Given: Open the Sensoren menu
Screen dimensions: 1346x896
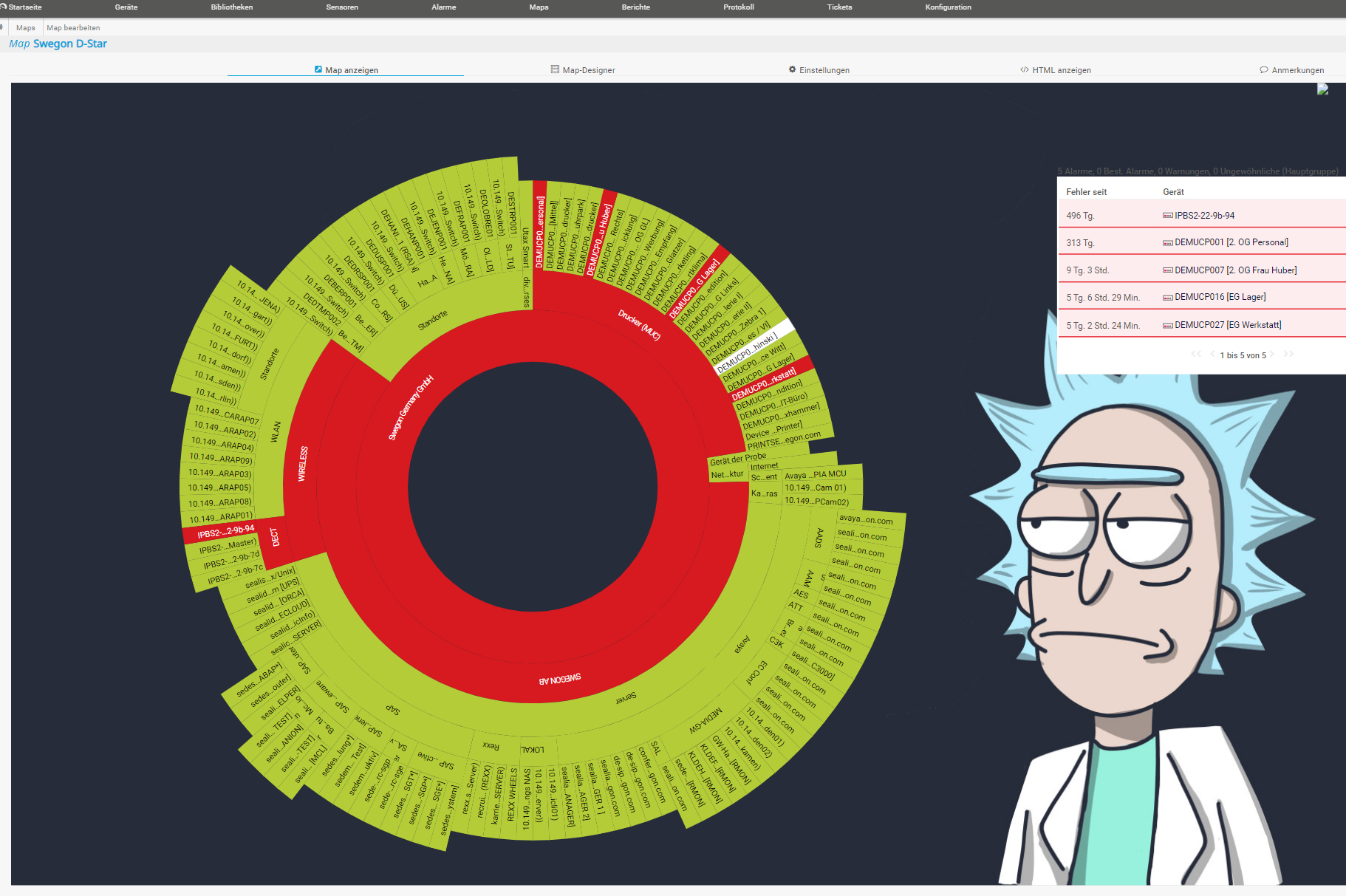Looking at the screenshot, I should click(x=342, y=7).
